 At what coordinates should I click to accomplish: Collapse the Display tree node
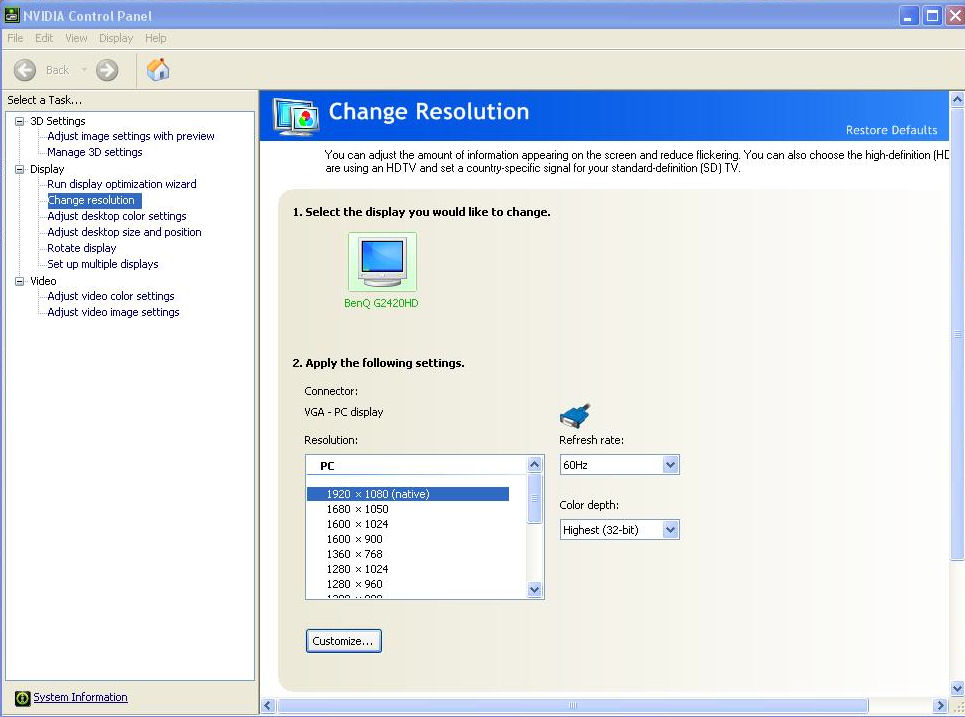[19, 169]
